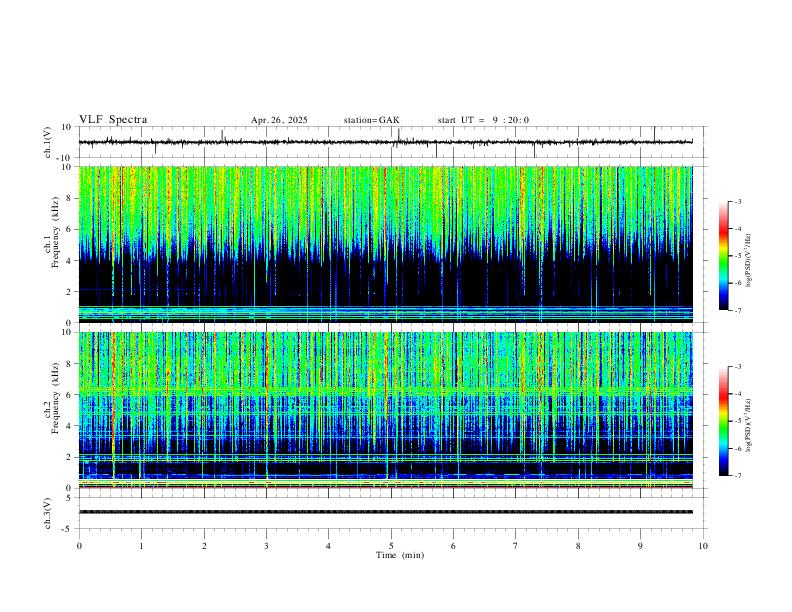
Task: Click the 'ch.1(V)' axis label
Action: (48, 142)
